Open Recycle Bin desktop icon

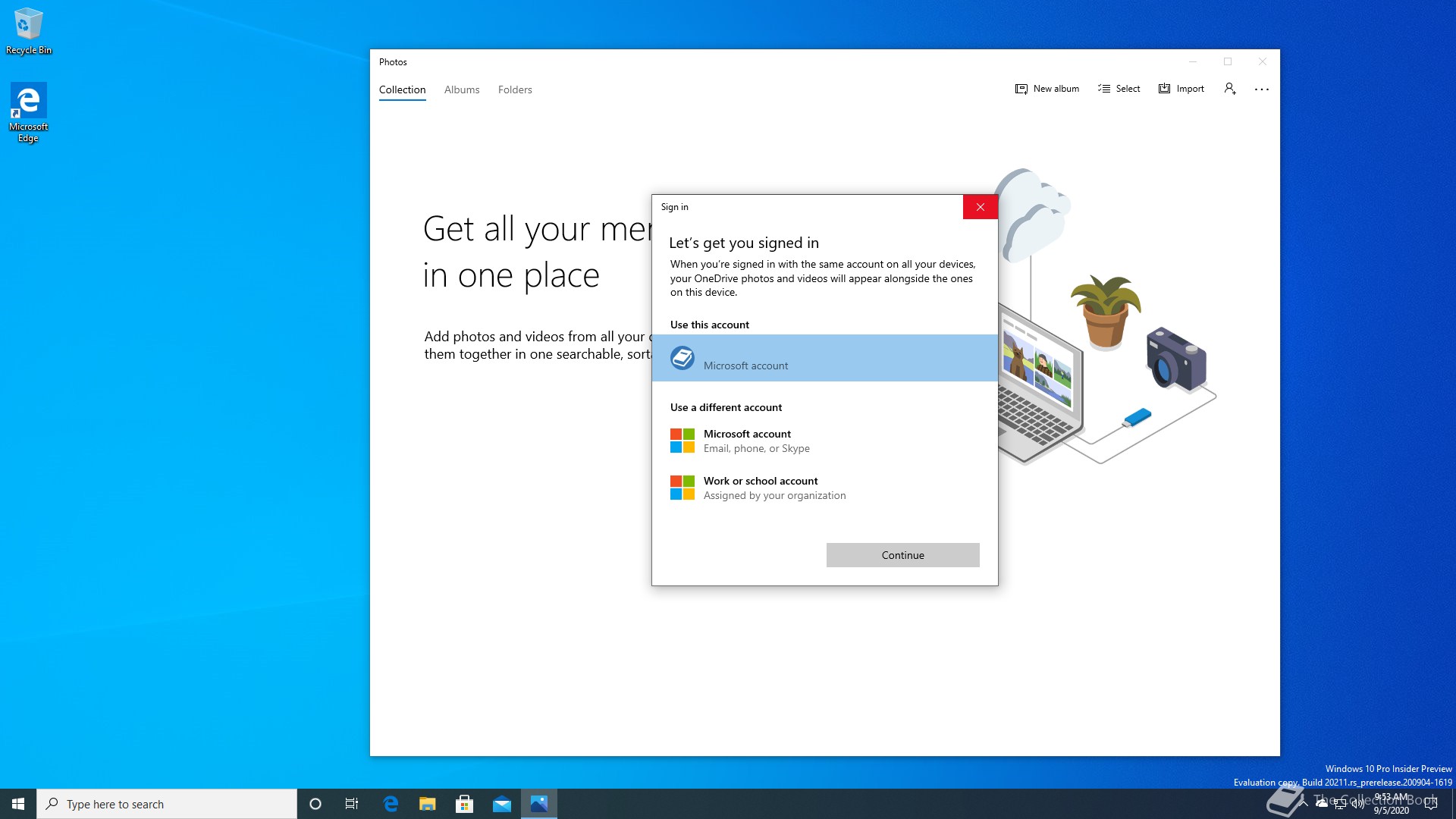point(29,32)
